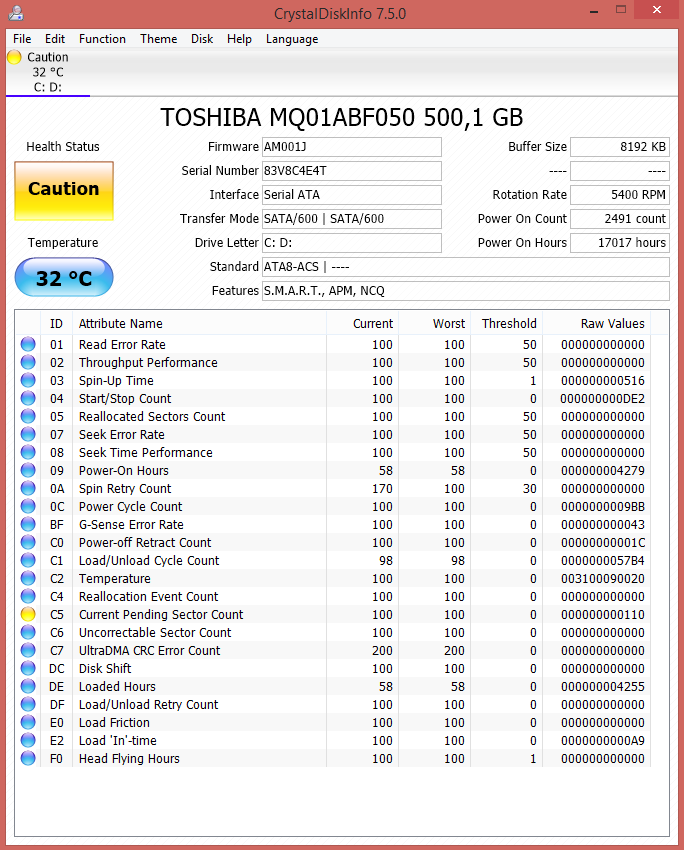Click the Transfer Mode field
This screenshot has width=684, height=850.
point(352,218)
